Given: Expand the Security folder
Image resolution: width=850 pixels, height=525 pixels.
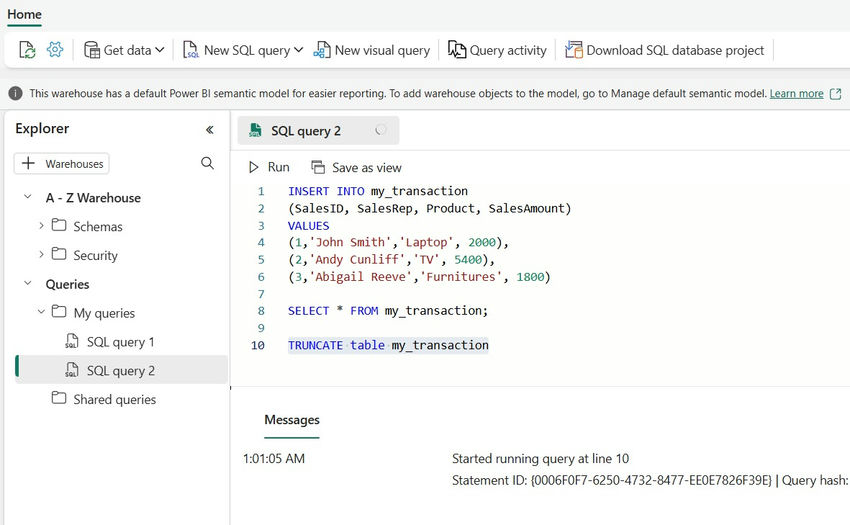Looking at the screenshot, I should pos(41,255).
